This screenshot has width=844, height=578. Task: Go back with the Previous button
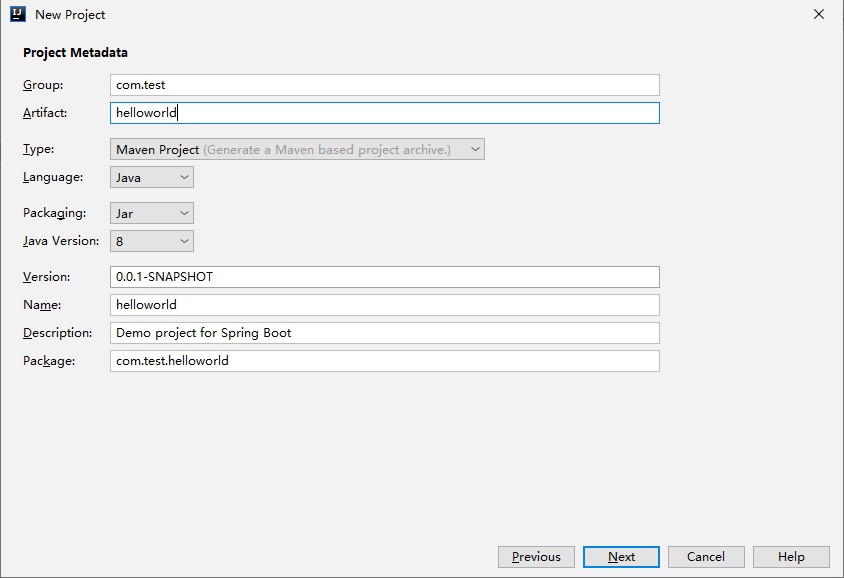pos(536,556)
